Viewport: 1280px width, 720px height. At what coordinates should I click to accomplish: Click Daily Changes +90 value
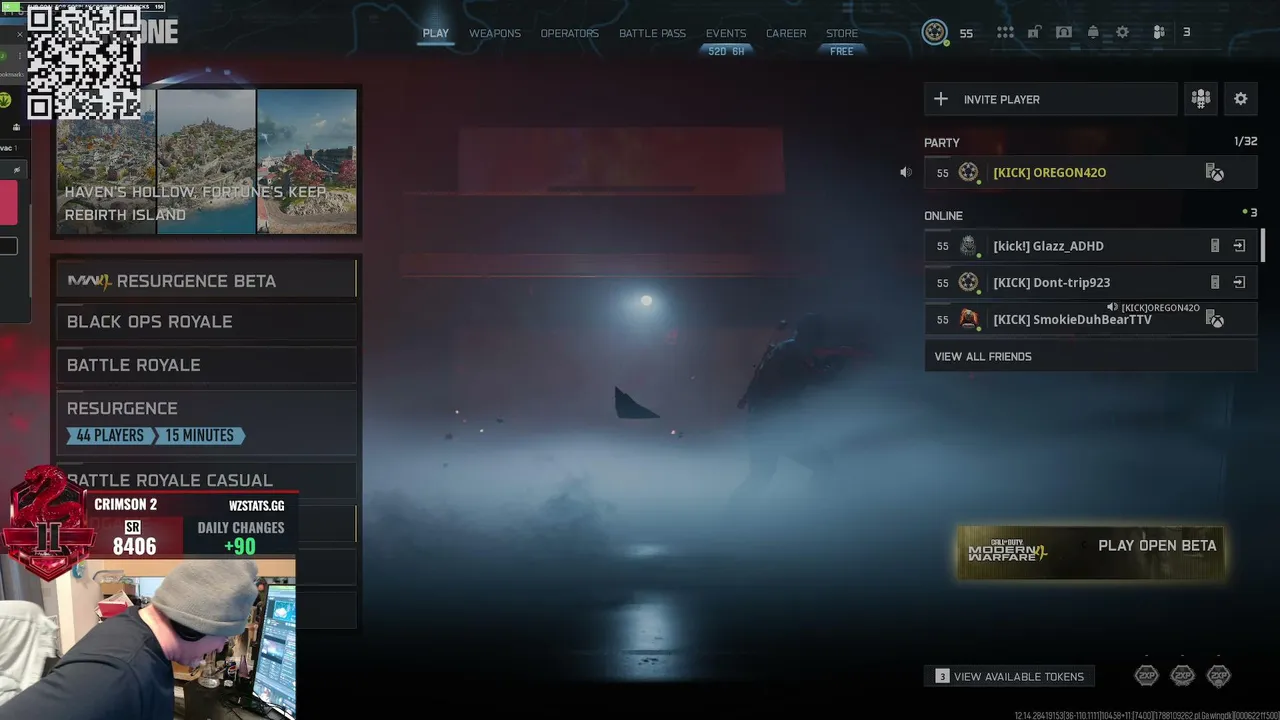tap(240, 546)
